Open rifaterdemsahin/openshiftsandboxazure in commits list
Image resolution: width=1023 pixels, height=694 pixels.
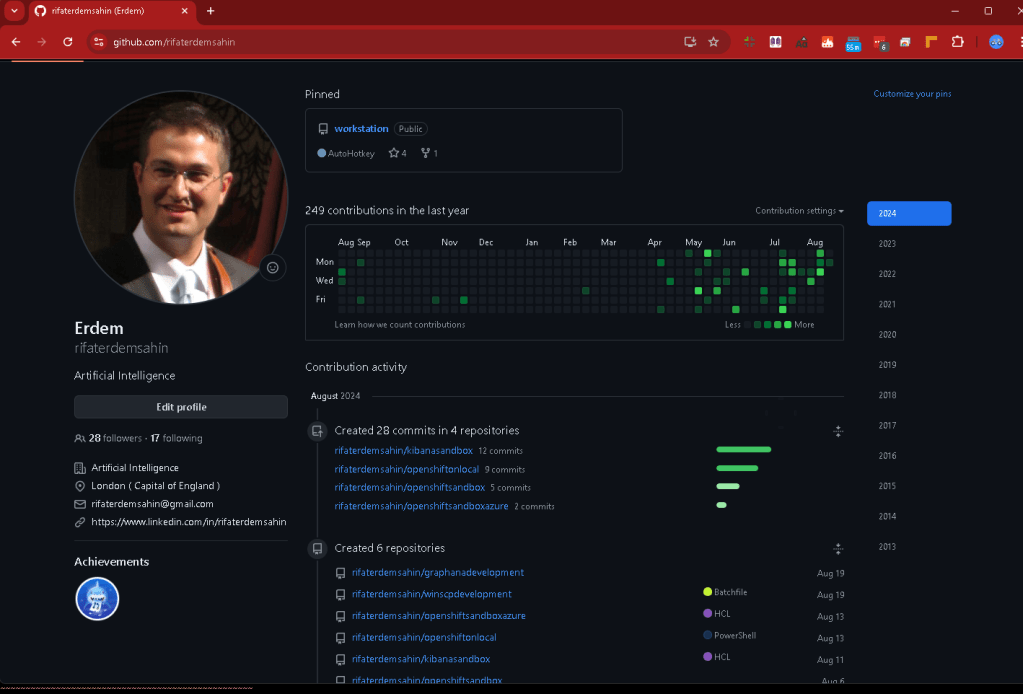tap(421, 506)
